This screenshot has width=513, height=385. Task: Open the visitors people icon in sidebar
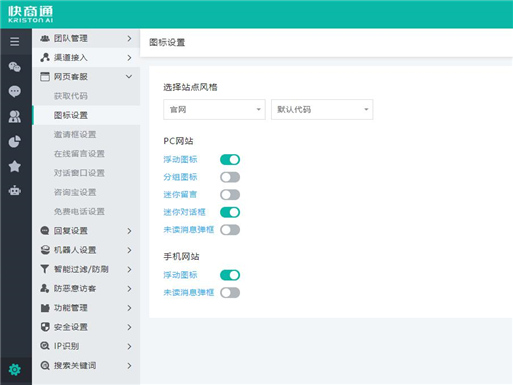(x=15, y=116)
